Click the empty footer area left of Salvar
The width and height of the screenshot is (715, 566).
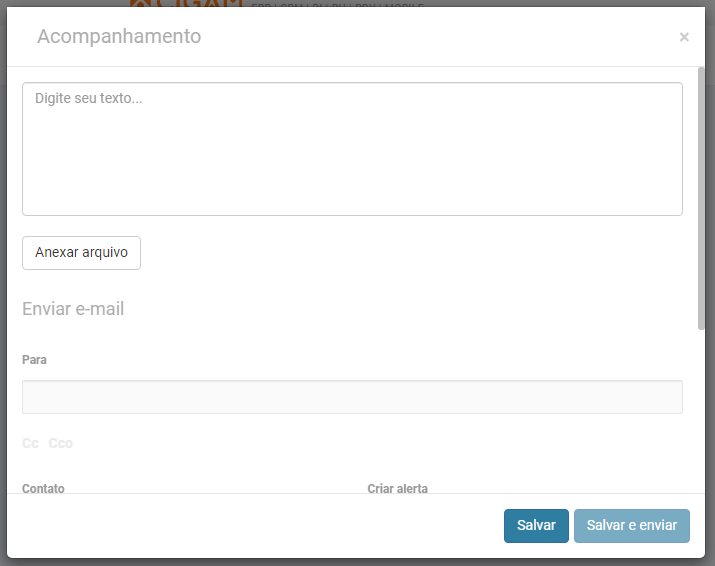(x=250, y=526)
